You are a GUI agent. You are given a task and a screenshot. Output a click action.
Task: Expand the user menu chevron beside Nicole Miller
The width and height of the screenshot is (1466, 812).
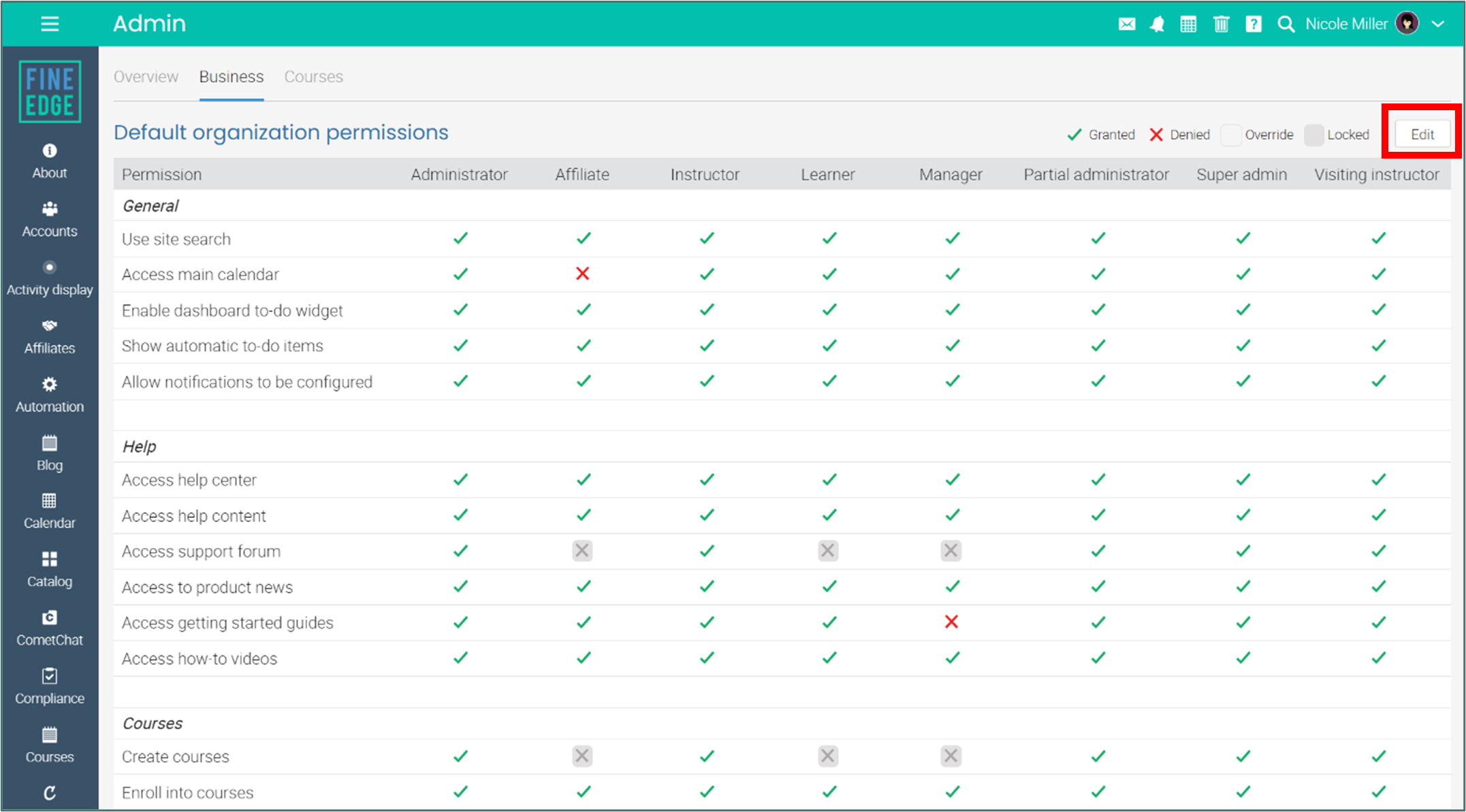(1437, 25)
